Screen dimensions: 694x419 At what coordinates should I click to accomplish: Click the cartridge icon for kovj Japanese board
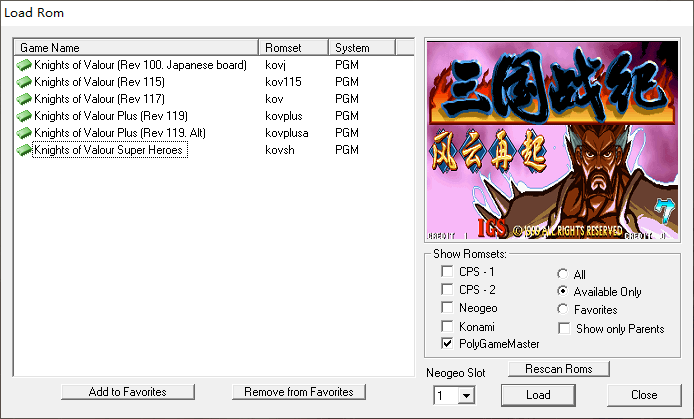coord(25,65)
